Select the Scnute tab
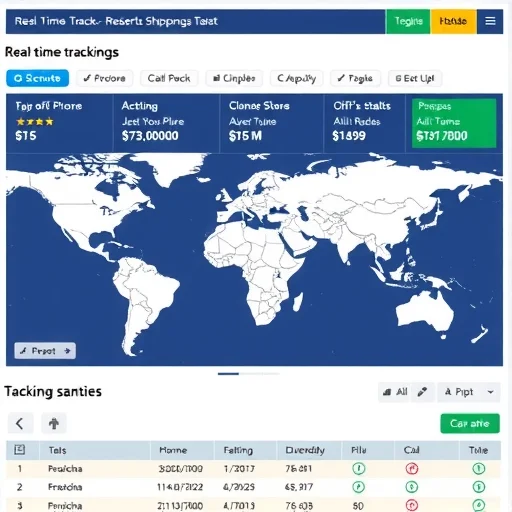This screenshot has height=512, width=512. tap(38, 78)
